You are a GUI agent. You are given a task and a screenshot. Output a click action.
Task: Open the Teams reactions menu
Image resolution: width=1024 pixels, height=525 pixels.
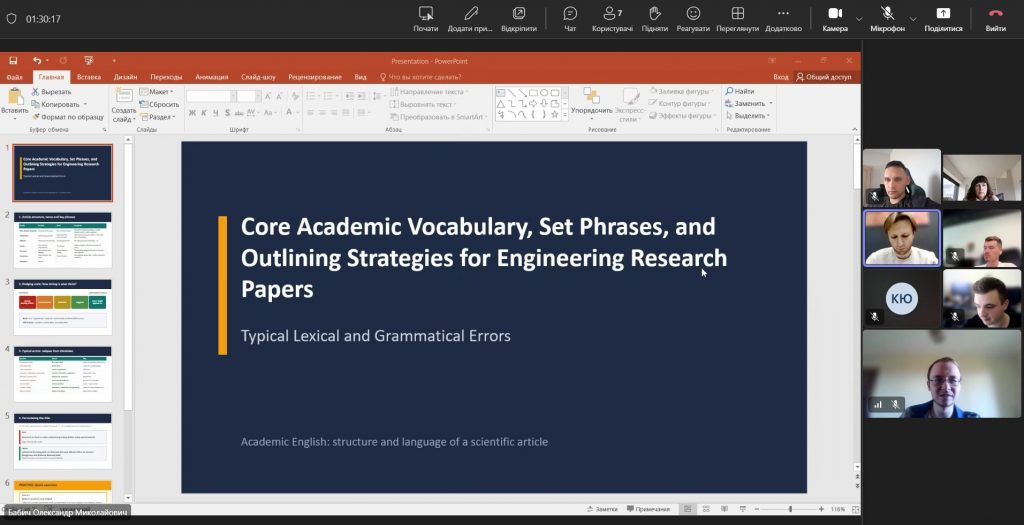[x=693, y=19]
